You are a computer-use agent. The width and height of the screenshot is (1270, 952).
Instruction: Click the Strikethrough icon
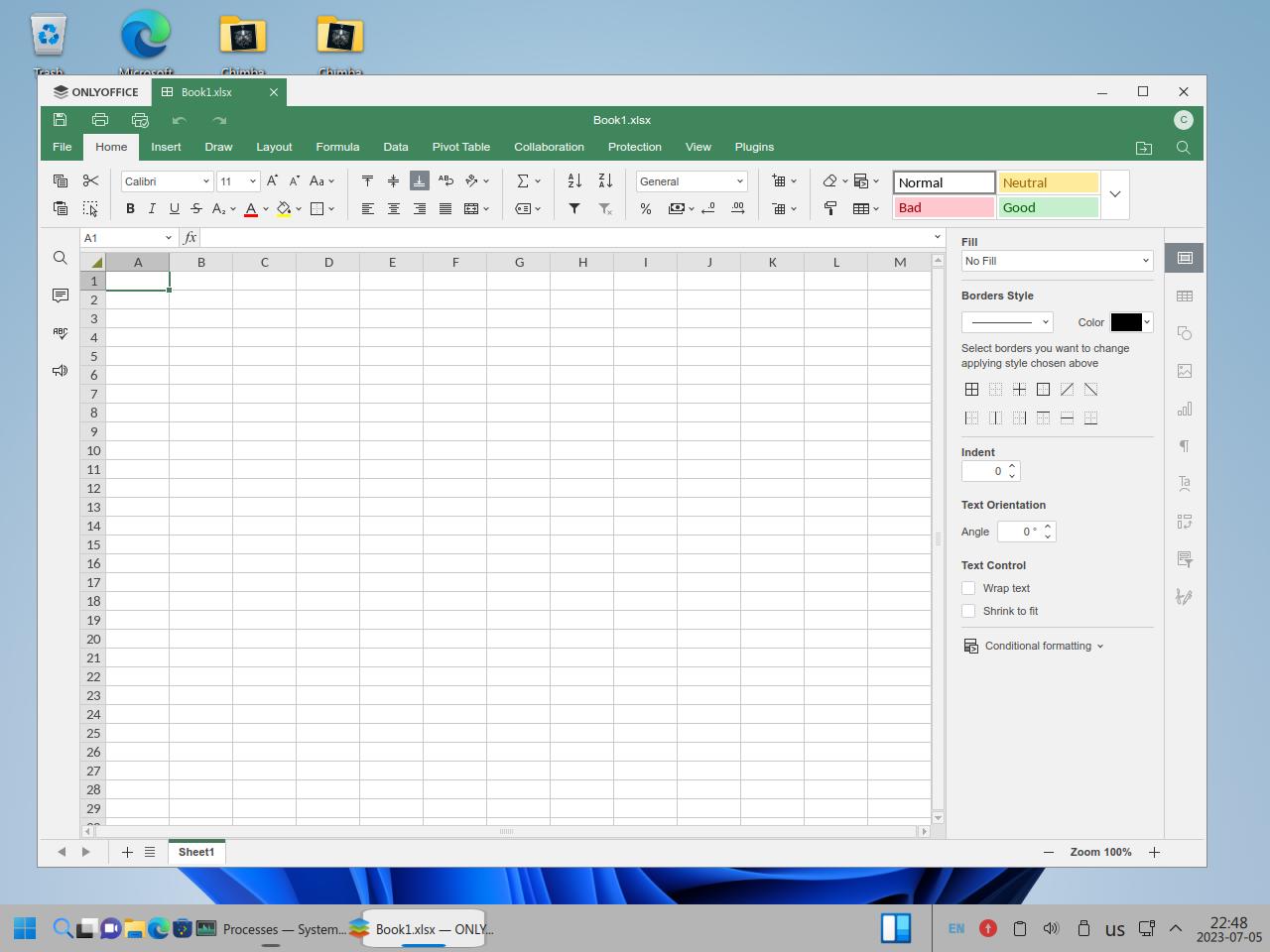tap(196, 209)
